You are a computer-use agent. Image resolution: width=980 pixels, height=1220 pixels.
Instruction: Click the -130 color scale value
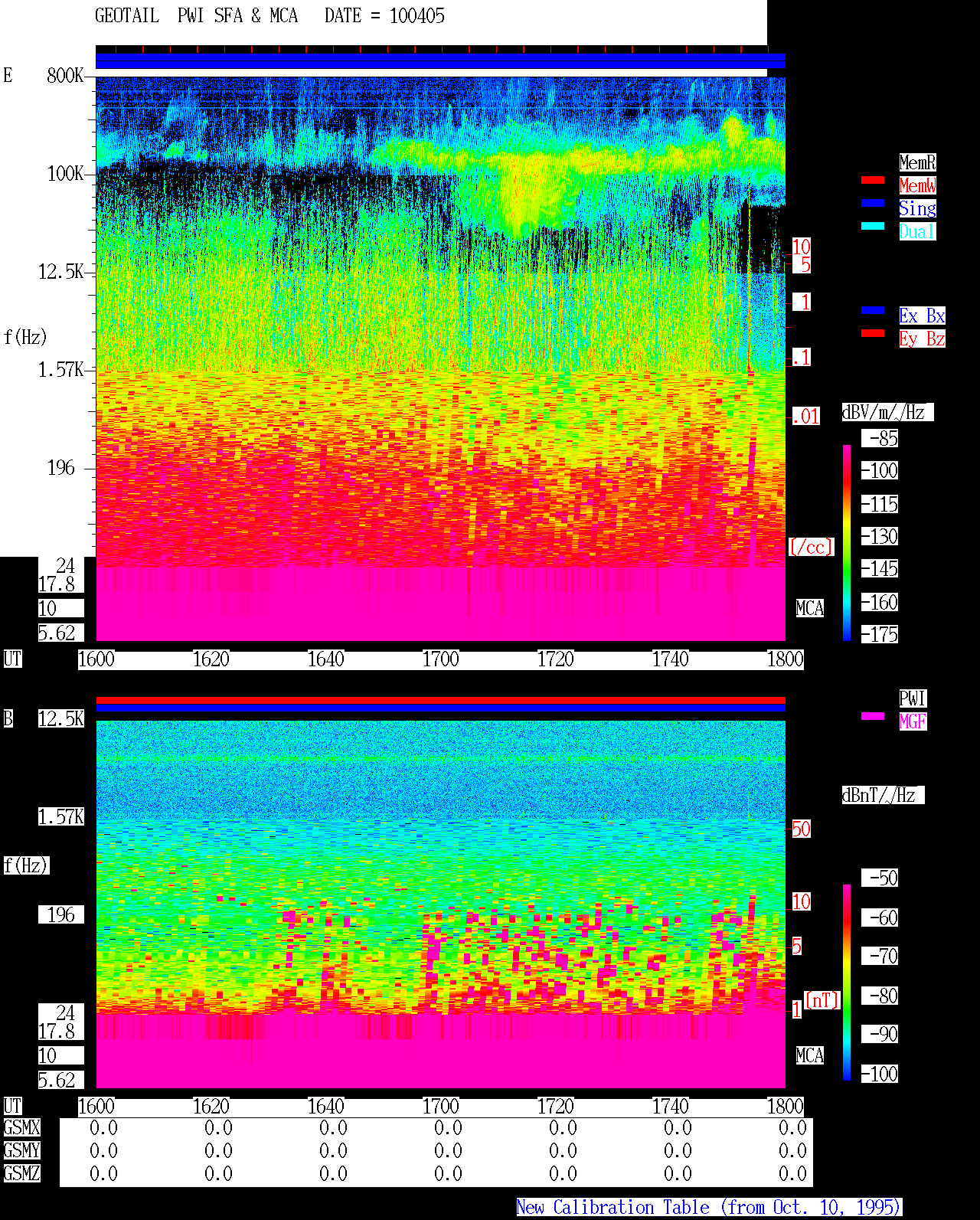point(880,536)
